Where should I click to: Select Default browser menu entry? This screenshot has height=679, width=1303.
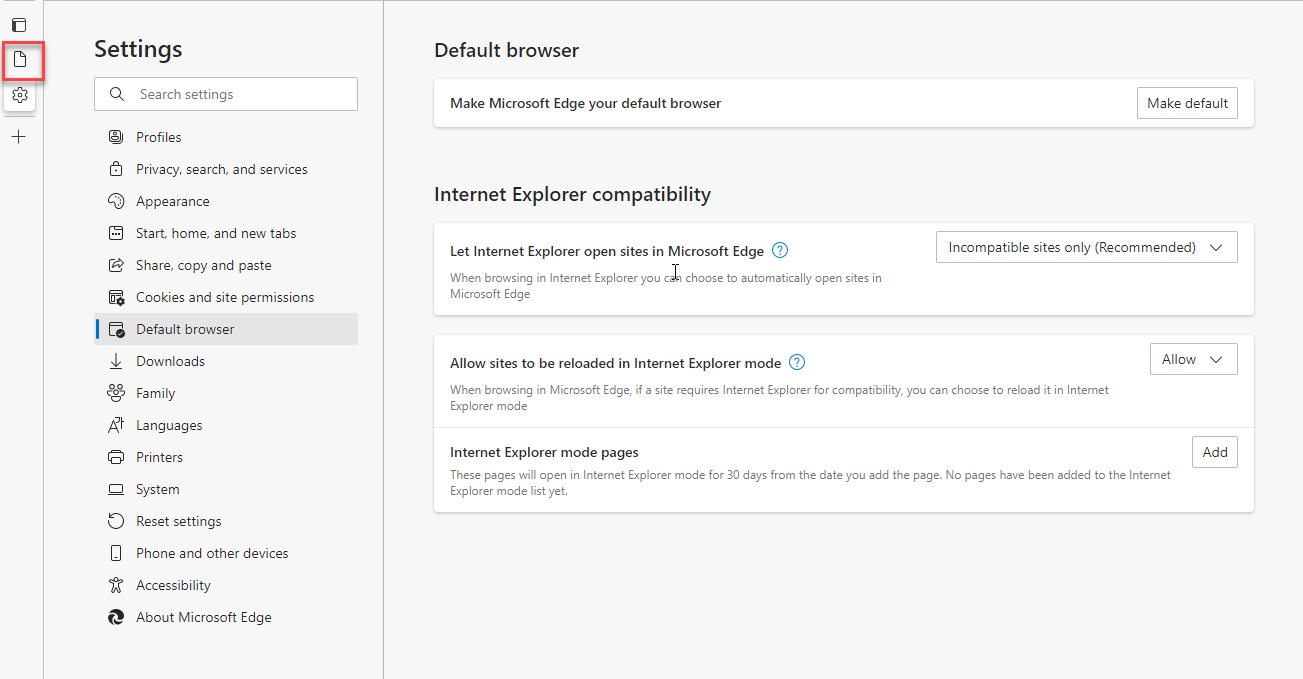click(226, 329)
